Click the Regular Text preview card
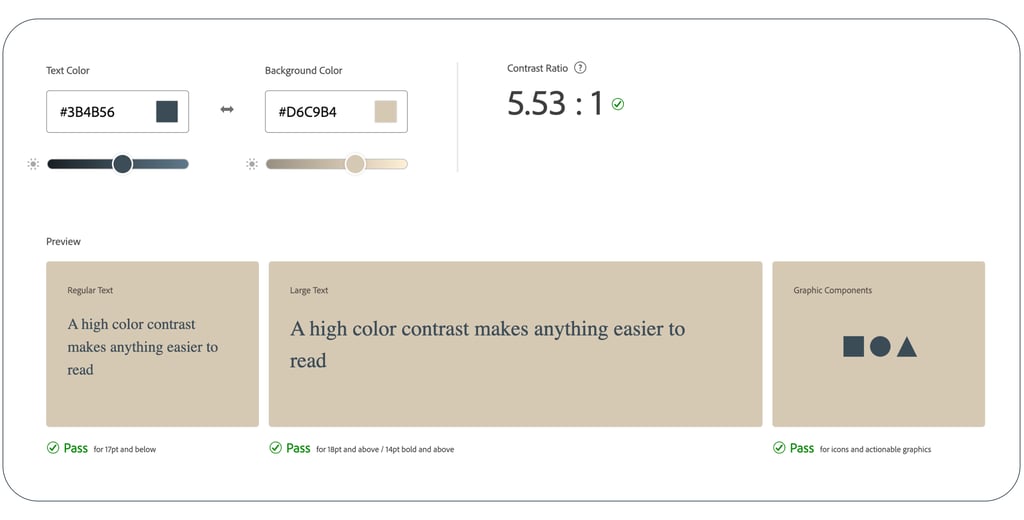Viewport: 1024px width, 520px height. 152,390
